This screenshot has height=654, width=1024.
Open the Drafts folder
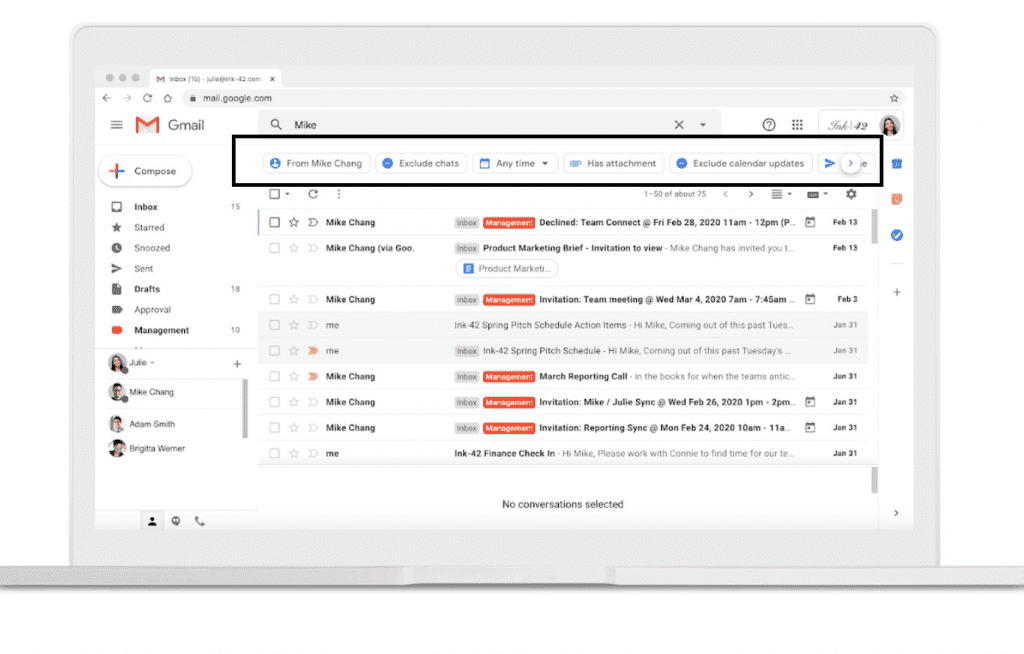(147, 289)
